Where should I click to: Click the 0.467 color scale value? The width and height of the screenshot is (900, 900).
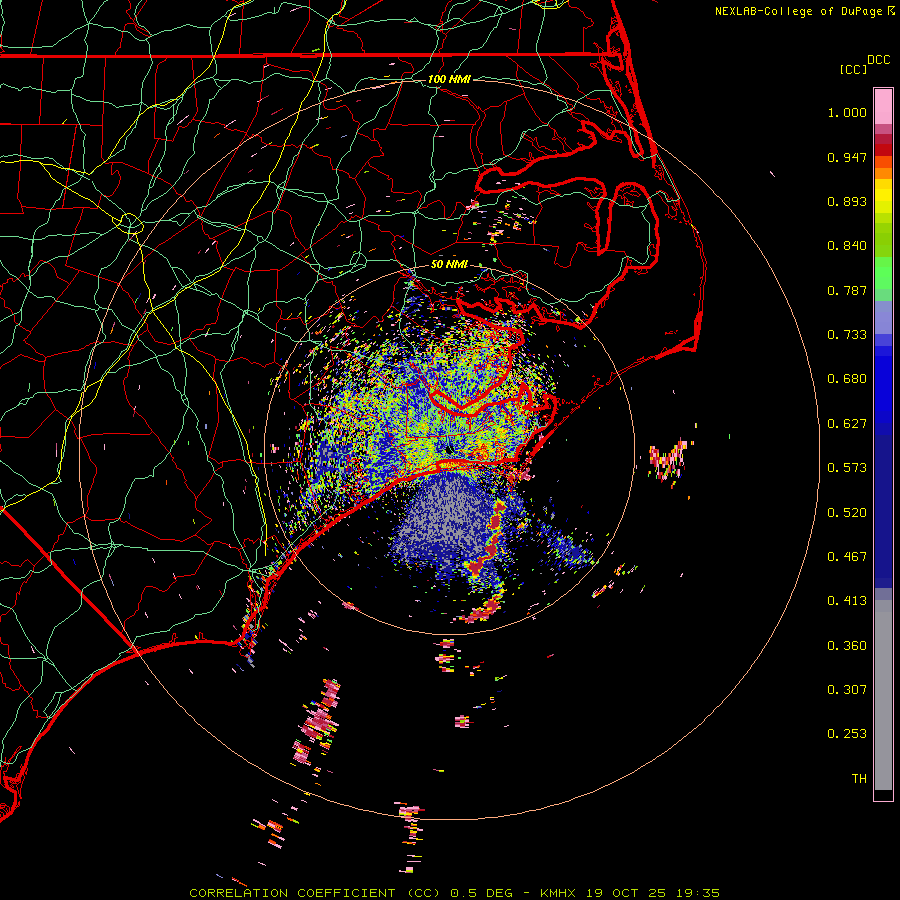[x=847, y=557]
